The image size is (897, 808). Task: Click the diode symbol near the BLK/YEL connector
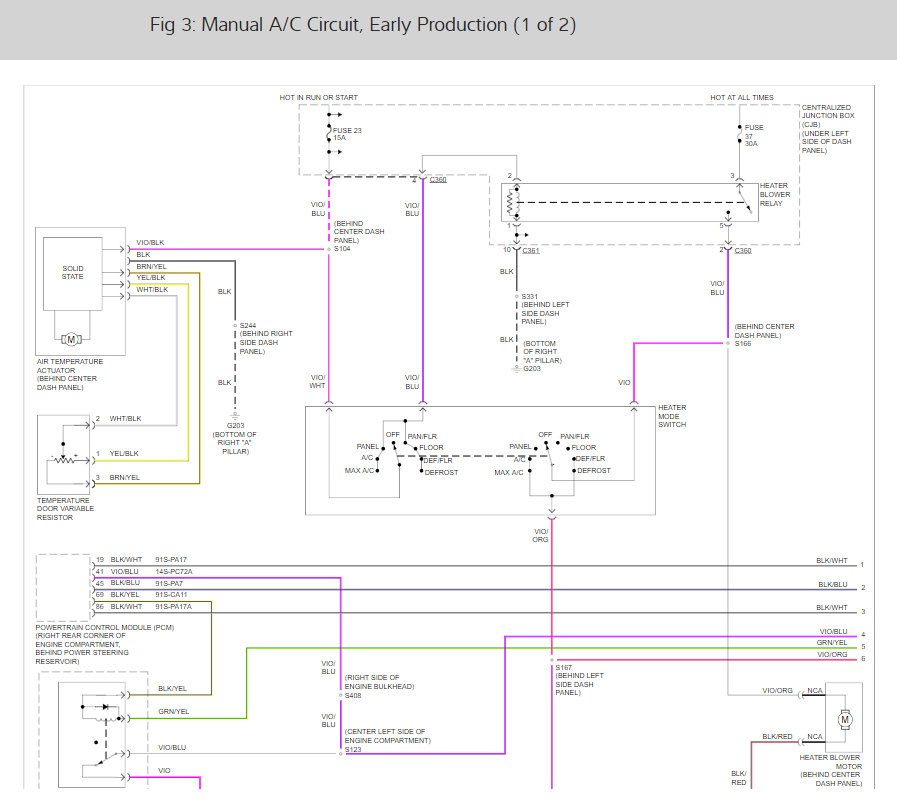pos(105,707)
